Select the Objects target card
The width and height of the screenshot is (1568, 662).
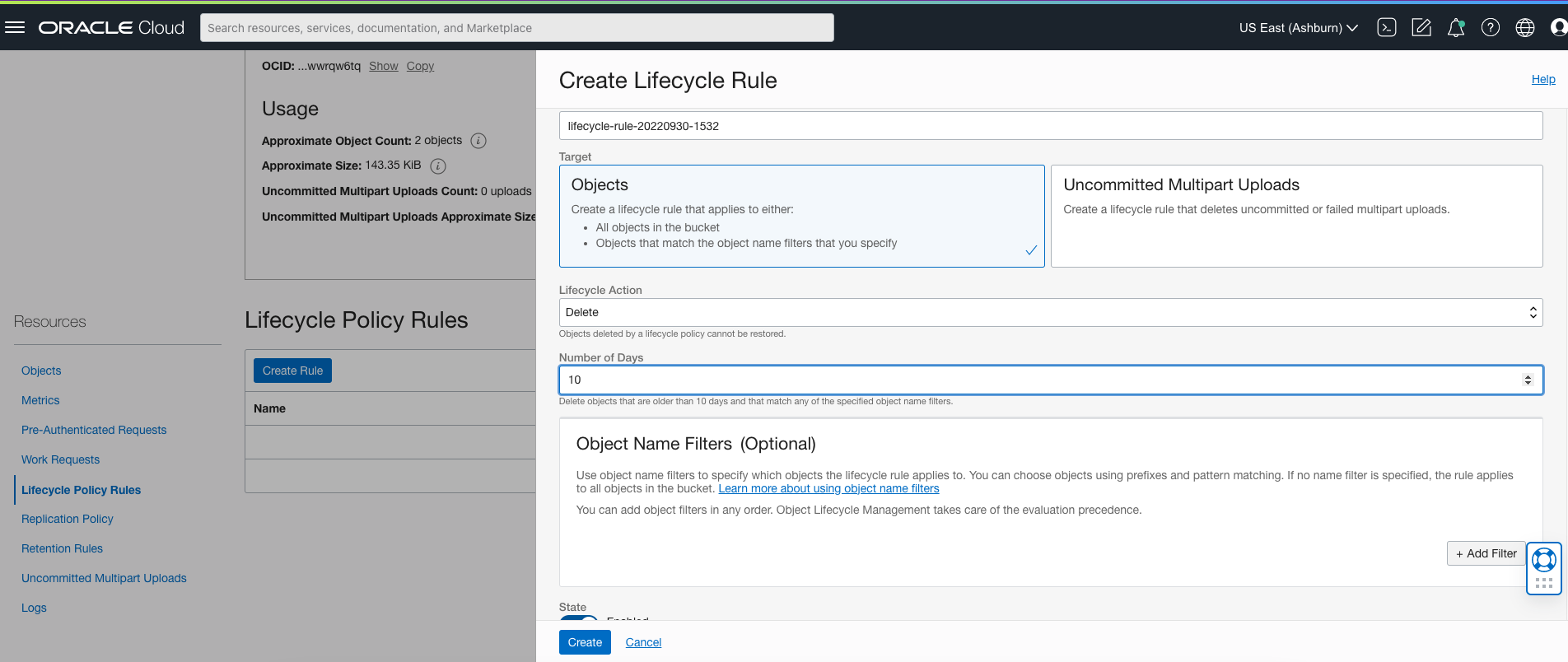click(x=801, y=216)
